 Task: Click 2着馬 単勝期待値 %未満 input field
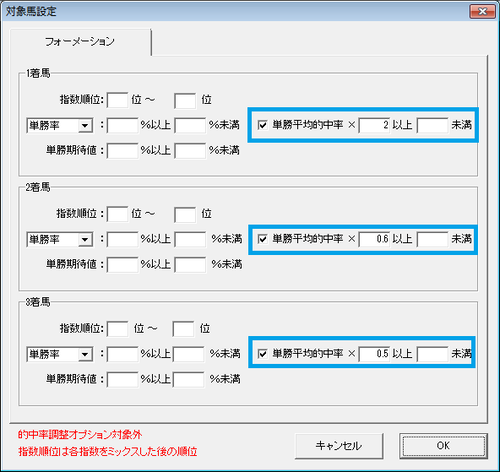coord(190,265)
